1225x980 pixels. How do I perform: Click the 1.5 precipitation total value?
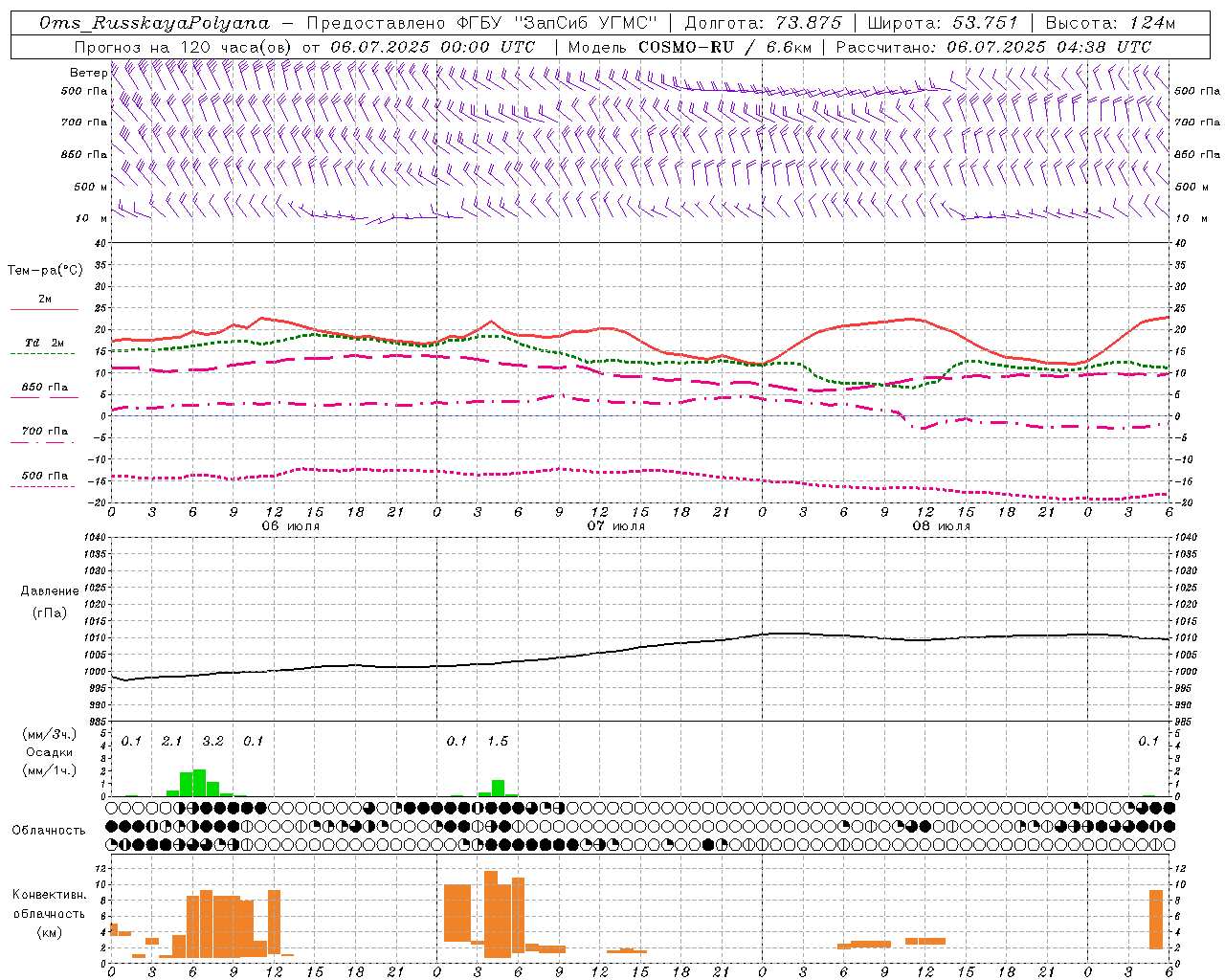498,742
